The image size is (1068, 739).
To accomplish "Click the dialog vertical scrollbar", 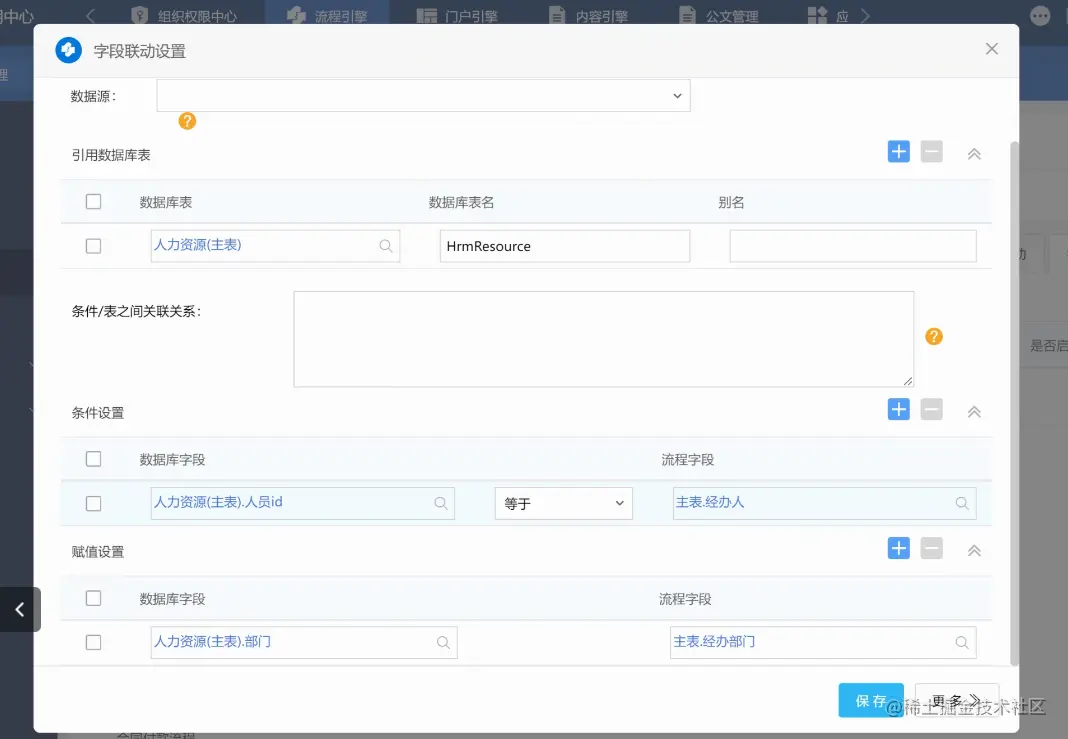I will [x=1014, y=403].
